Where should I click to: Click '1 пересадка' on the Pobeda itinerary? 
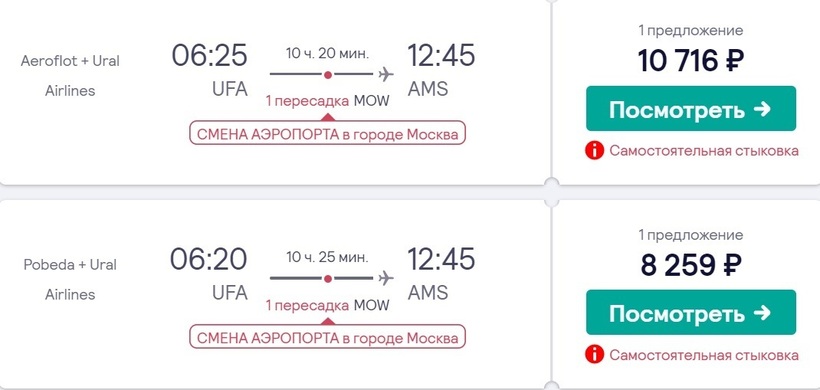point(307,305)
